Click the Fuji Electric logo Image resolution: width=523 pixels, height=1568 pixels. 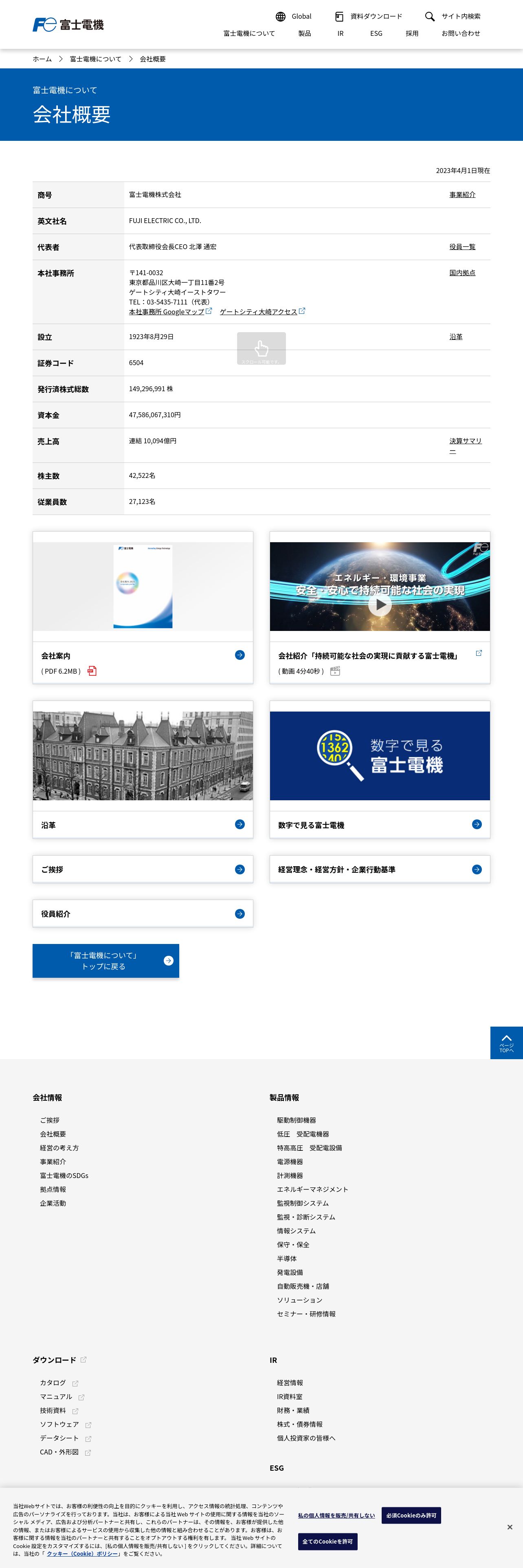[68, 24]
